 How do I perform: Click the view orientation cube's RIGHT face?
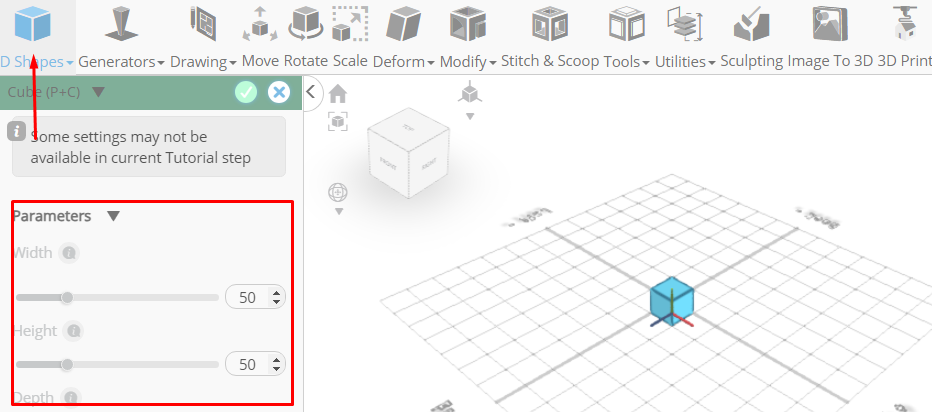(x=429, y=162)
